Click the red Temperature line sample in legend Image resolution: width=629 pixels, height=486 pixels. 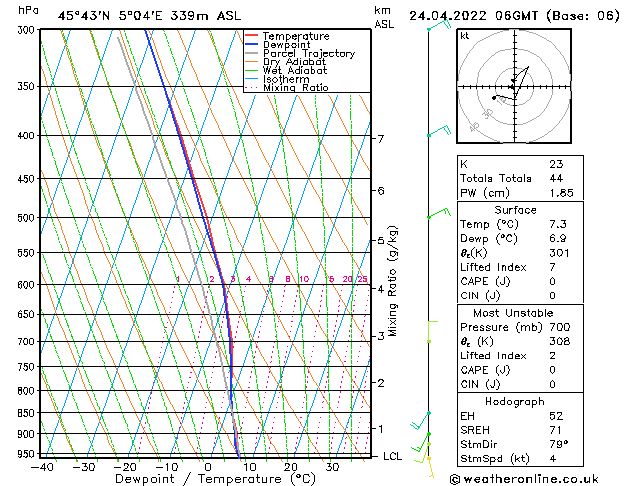tap(251, 36)
